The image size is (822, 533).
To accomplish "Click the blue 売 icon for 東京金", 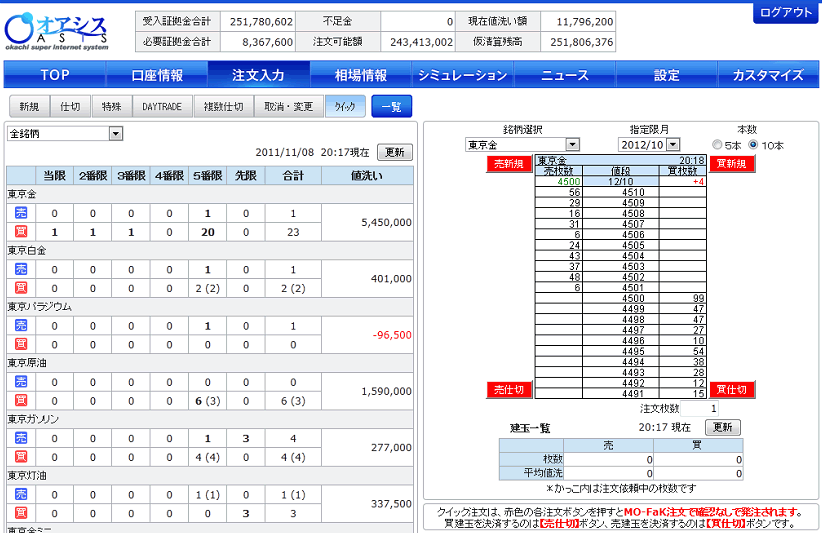I will pos(21,213).
